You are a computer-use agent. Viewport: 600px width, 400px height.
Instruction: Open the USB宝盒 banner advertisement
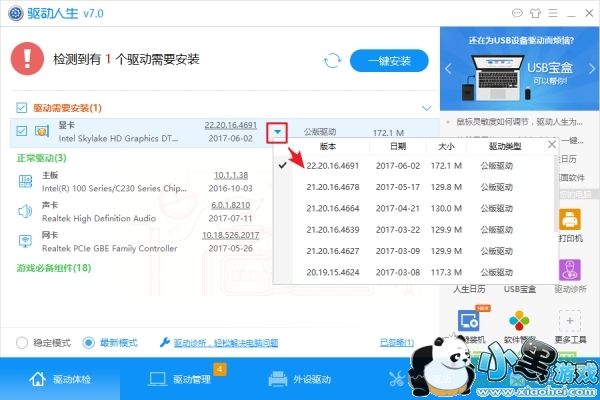click(x=520, y=69)
